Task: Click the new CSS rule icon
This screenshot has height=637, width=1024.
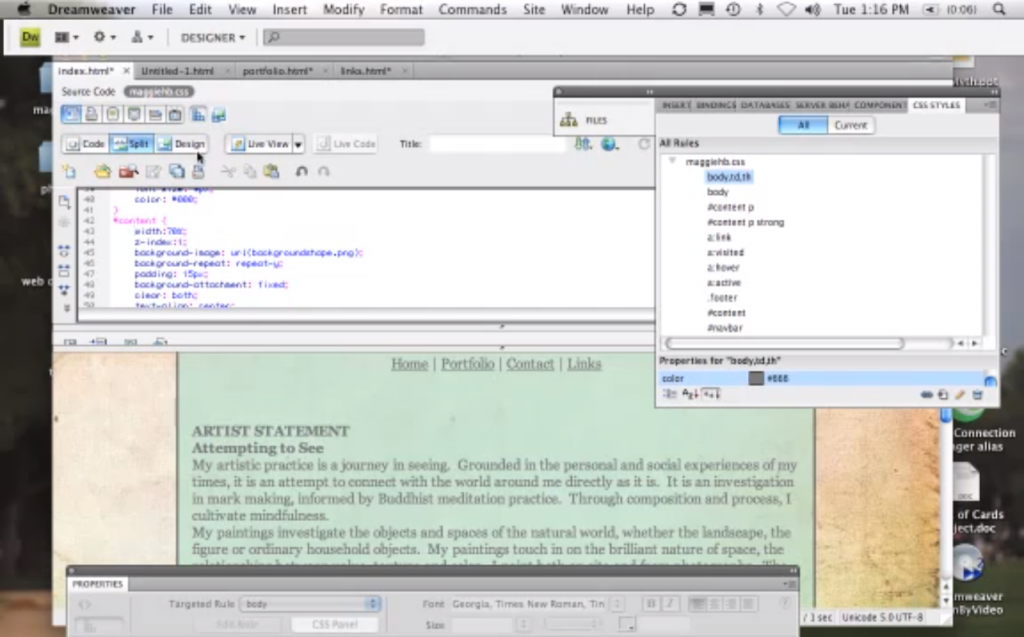Action: pyautogui.click(x=943, y=395)
